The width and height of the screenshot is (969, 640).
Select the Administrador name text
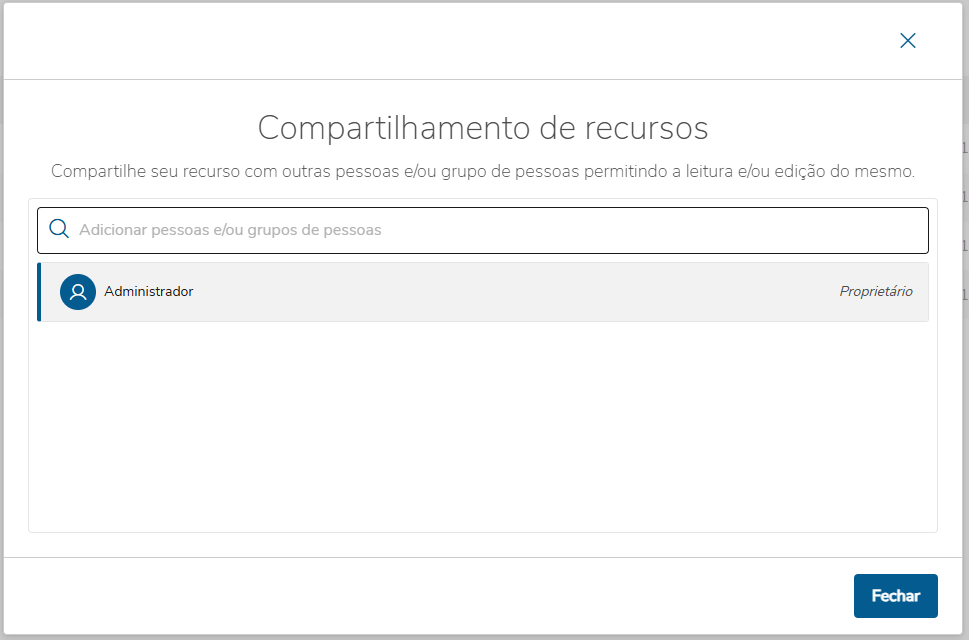(x=148, y=291)
